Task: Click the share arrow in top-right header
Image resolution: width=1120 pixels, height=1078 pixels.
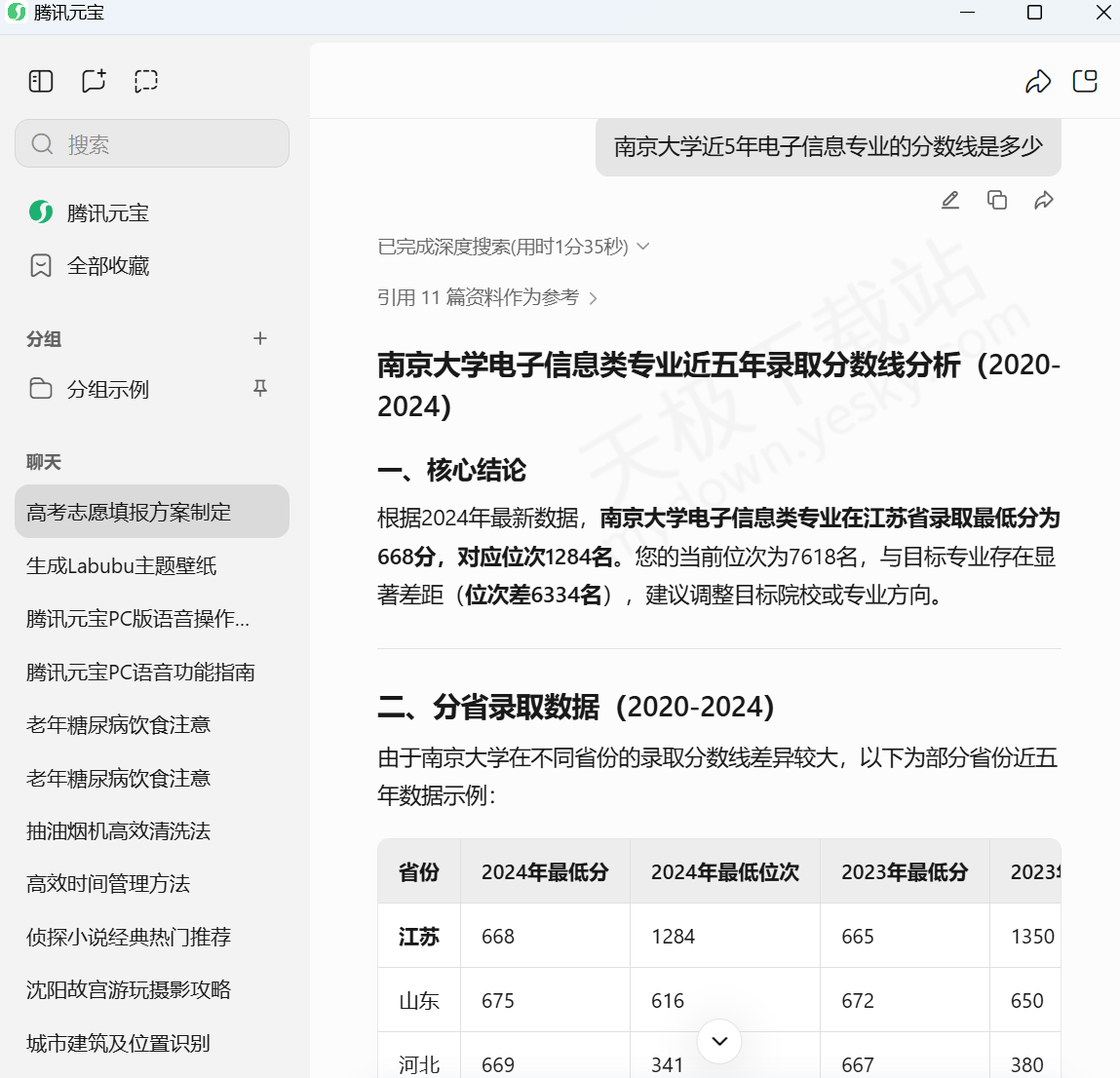Action: click(1038, 82)
